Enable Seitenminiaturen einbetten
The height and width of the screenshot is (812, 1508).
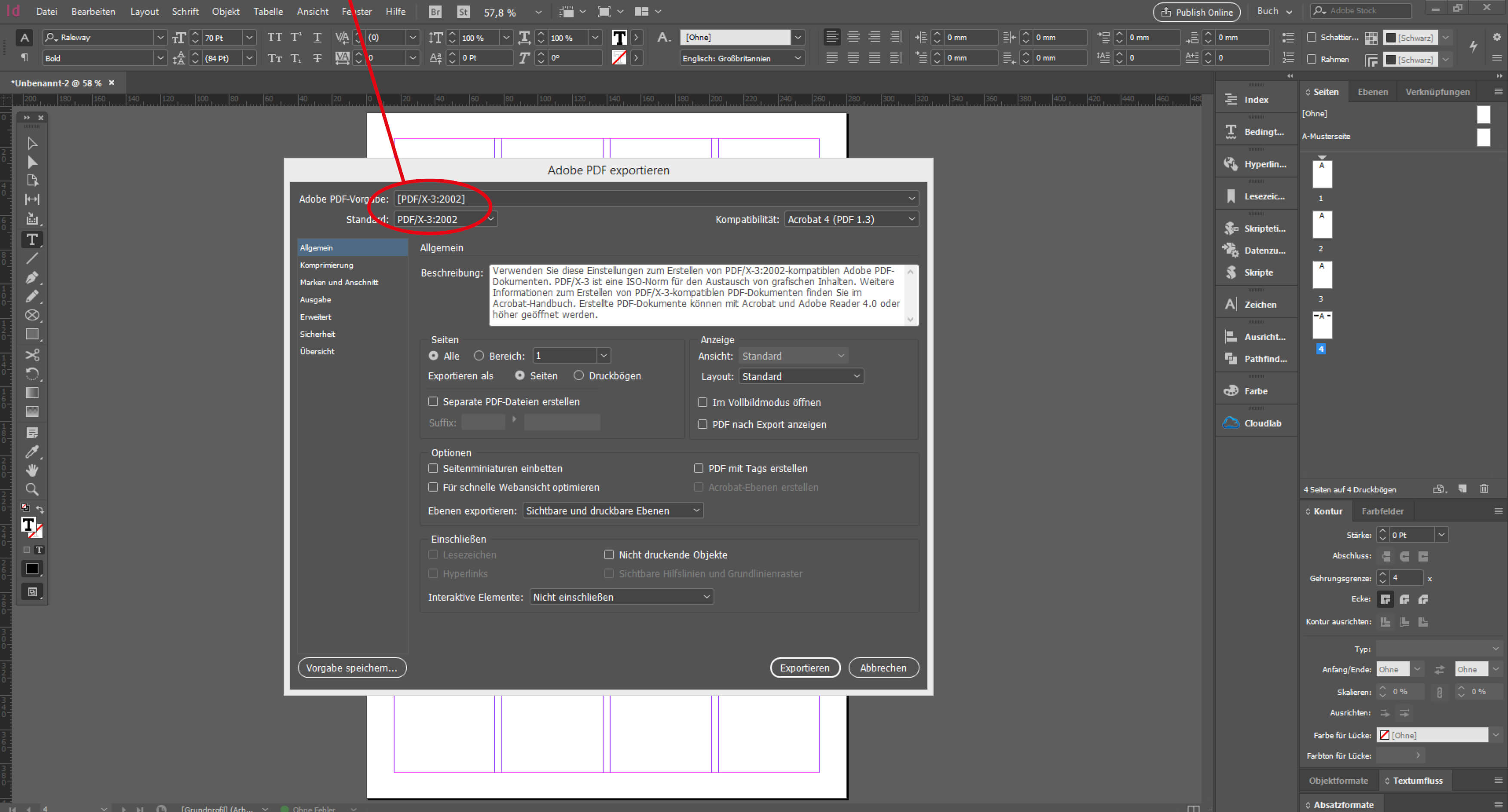pos(433,468)
